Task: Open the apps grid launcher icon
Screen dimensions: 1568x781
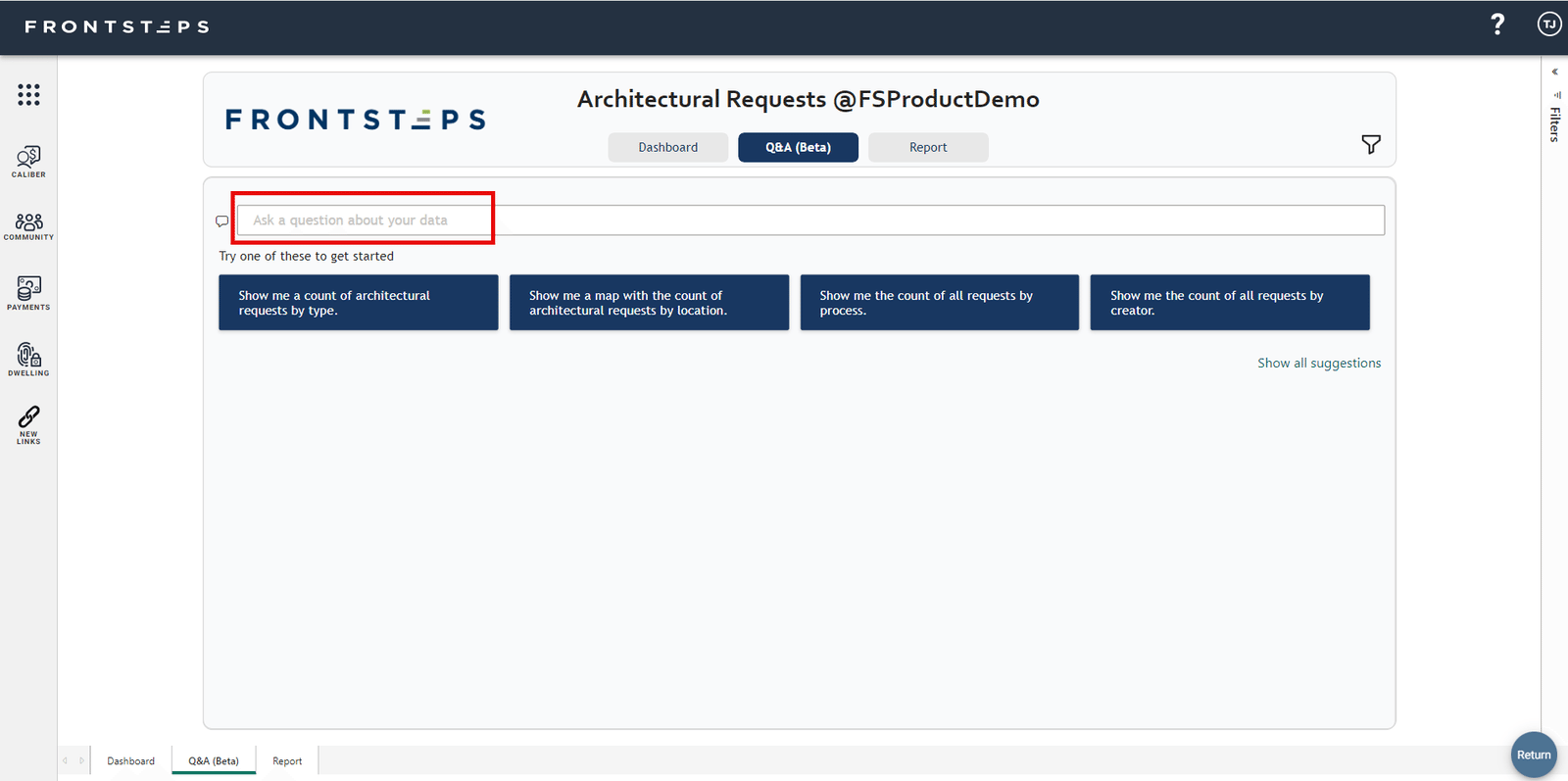Action: point(28,94)
